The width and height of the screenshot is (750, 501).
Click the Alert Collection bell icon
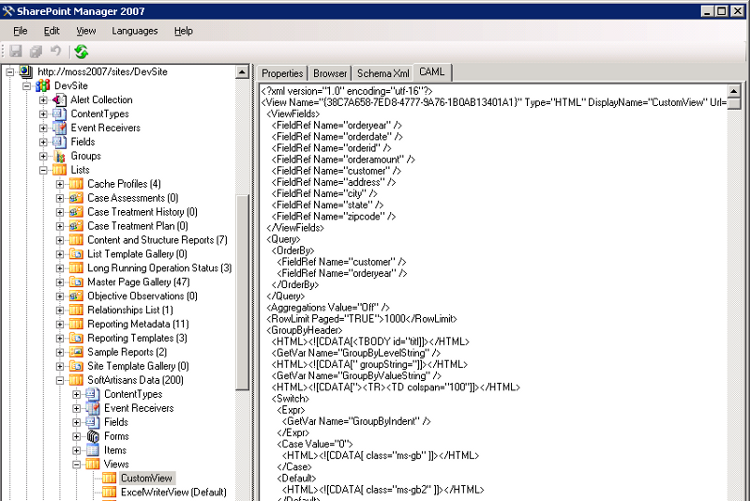pyautogui.click(x=59, y=100)
